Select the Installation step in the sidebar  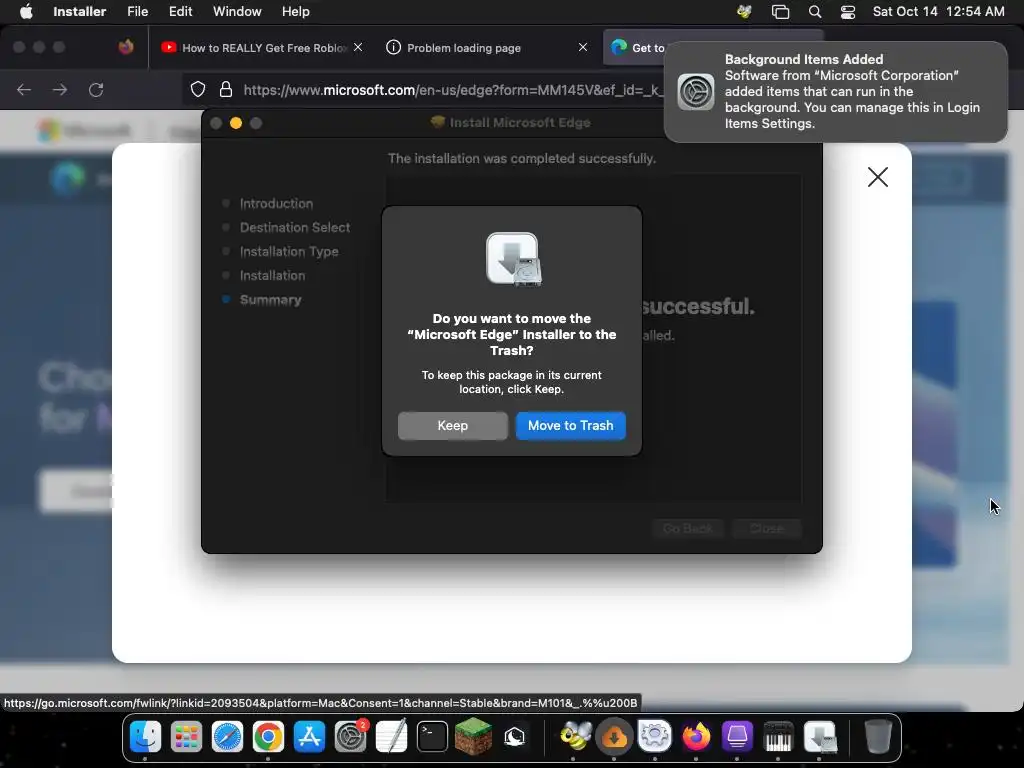pos(272,276)
